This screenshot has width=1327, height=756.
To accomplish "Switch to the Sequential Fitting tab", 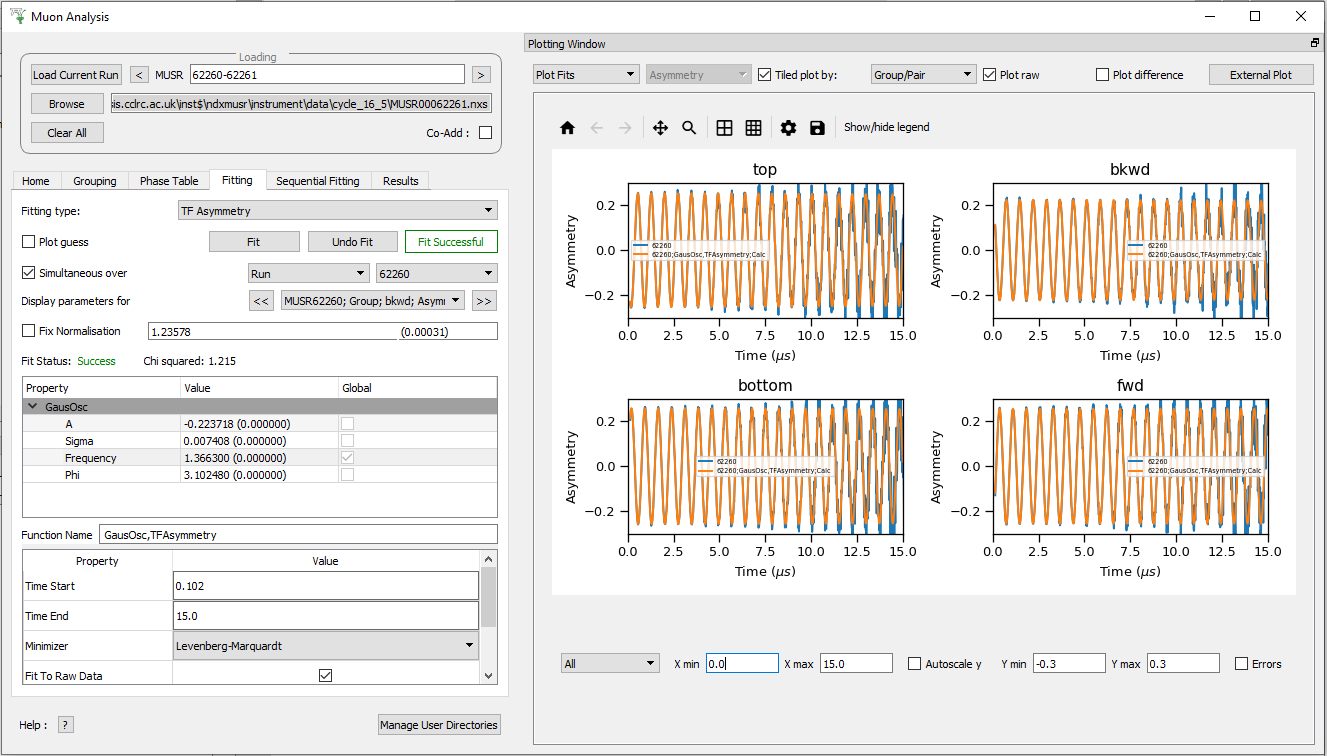I will point(317,181).
